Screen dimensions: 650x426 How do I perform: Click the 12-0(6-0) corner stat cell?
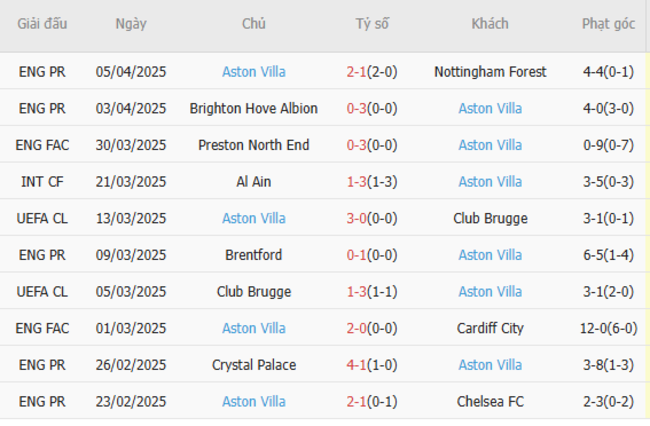tap(608, 328)
